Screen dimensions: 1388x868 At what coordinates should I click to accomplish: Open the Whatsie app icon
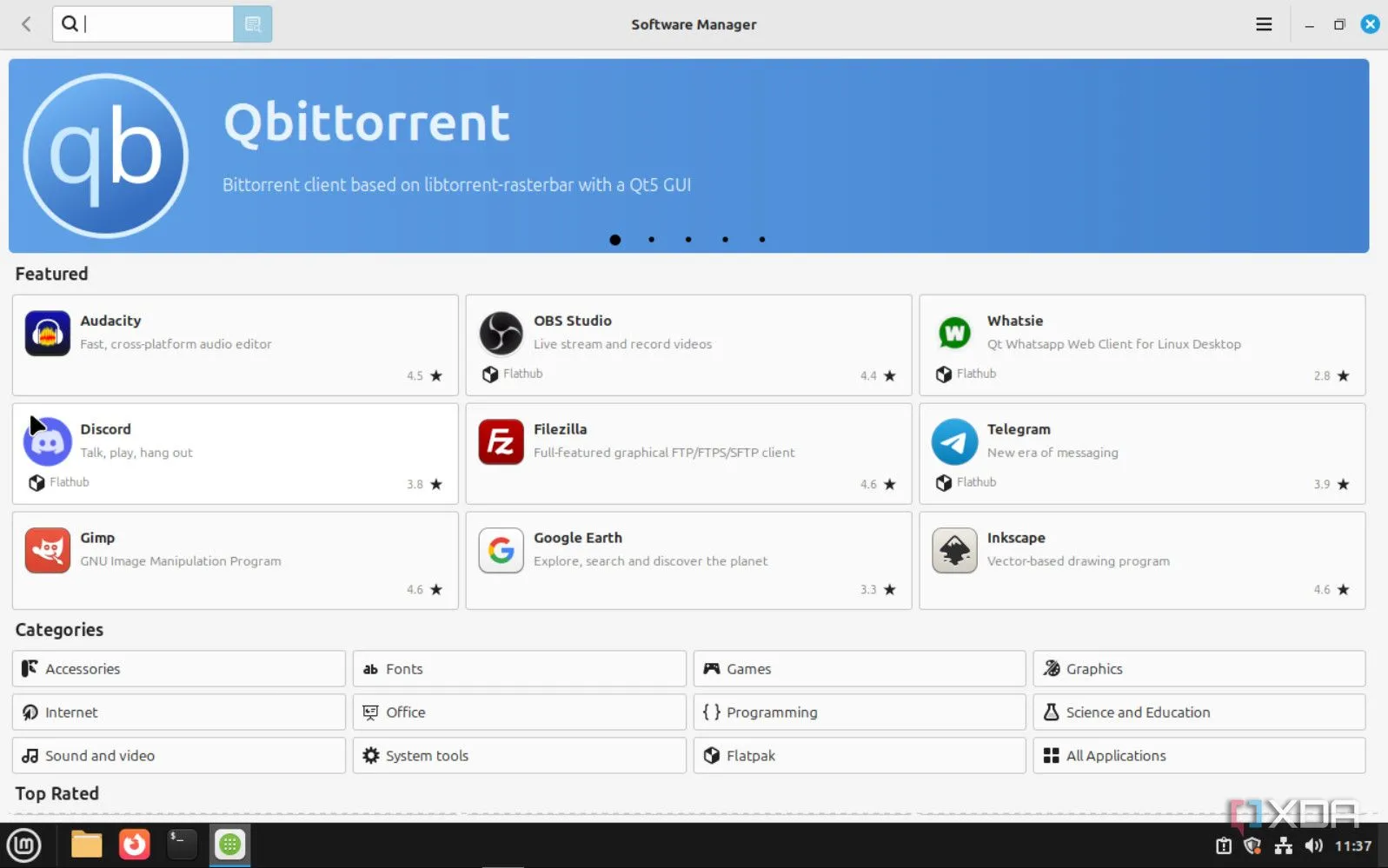click(954, 334)
